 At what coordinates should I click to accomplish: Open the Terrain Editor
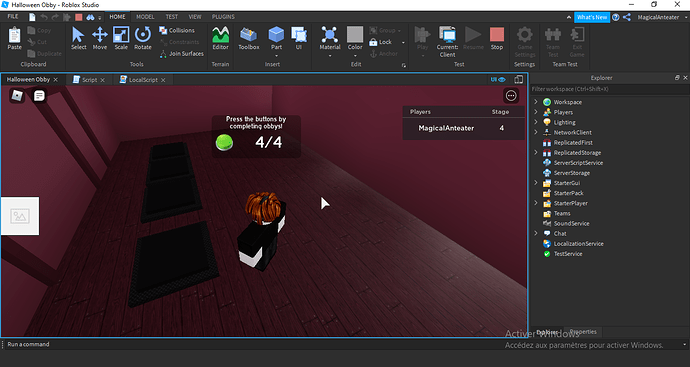click(220, 38)
